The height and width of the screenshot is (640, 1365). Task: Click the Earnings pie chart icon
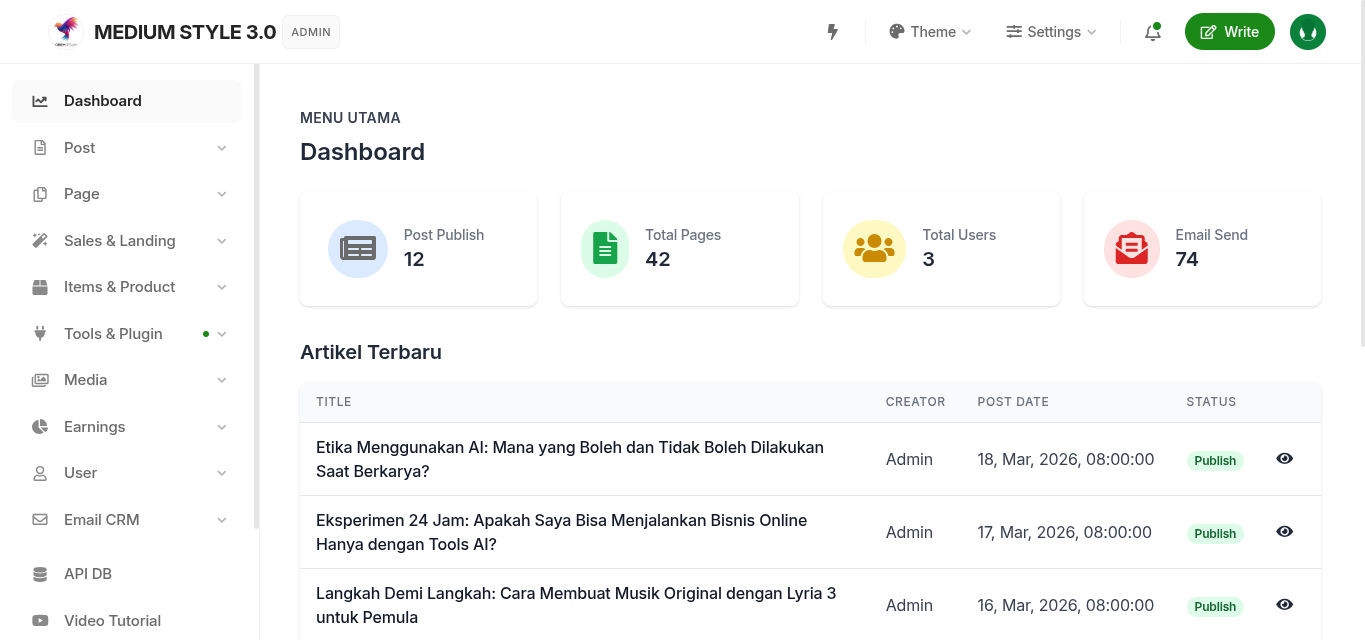40,427
